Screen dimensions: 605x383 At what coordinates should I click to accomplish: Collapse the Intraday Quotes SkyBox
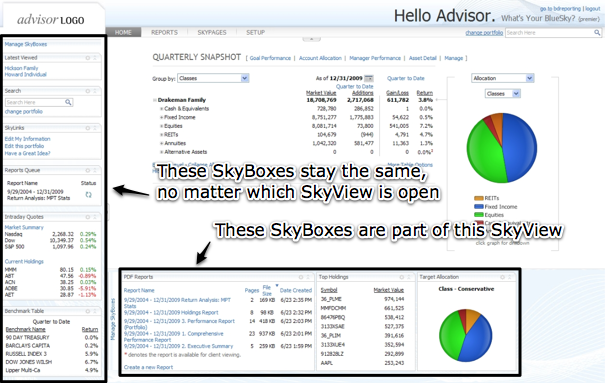pos(95,217)
